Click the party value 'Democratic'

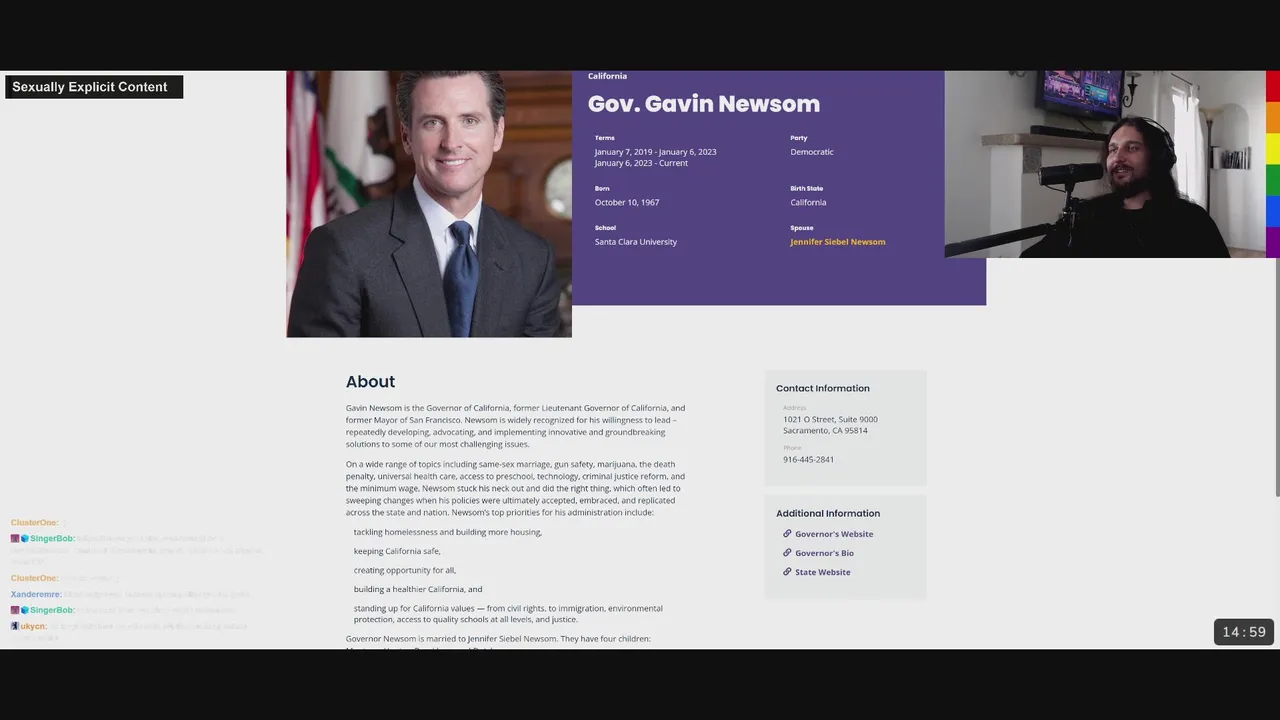tap(812, 152)
